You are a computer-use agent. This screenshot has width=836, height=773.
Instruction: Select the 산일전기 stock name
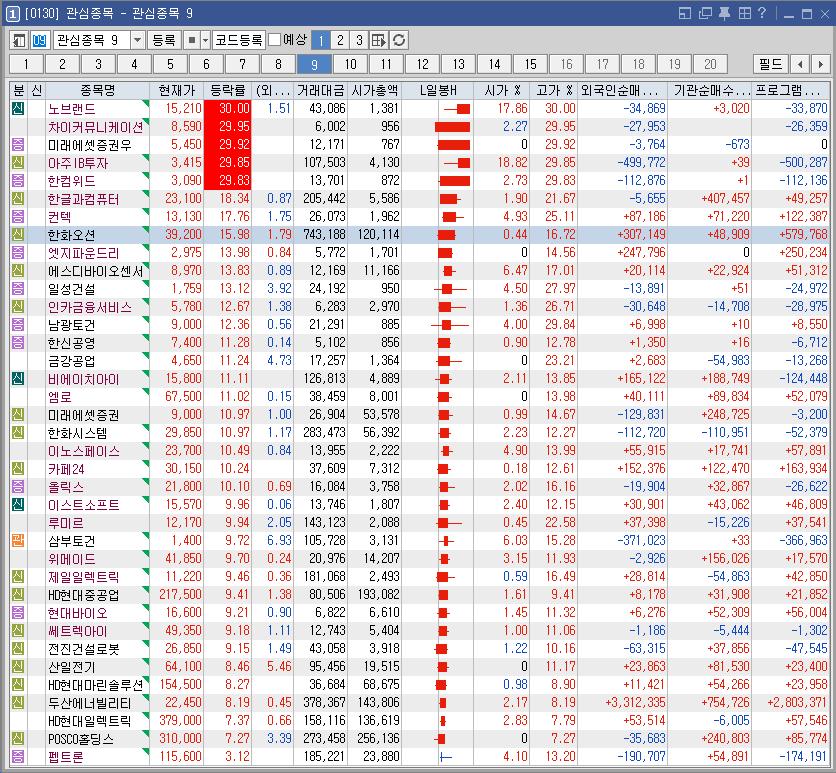[71, 666]
